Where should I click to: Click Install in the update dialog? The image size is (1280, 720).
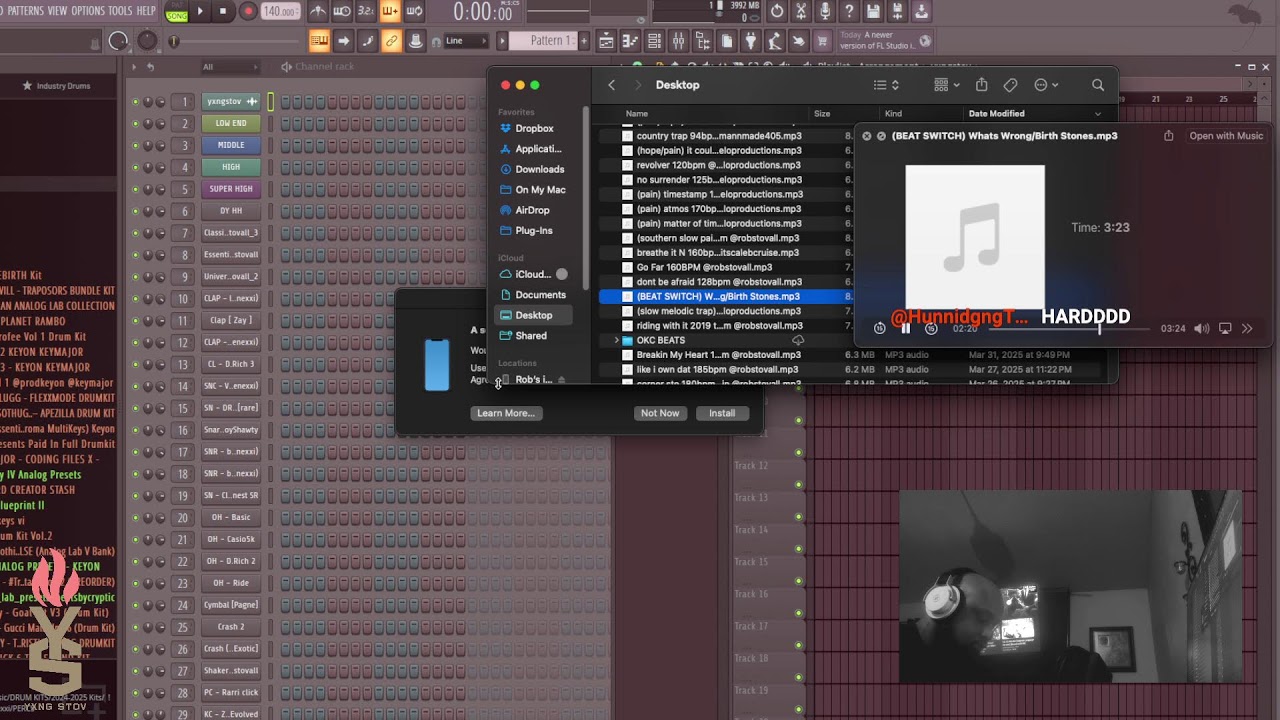722,413
